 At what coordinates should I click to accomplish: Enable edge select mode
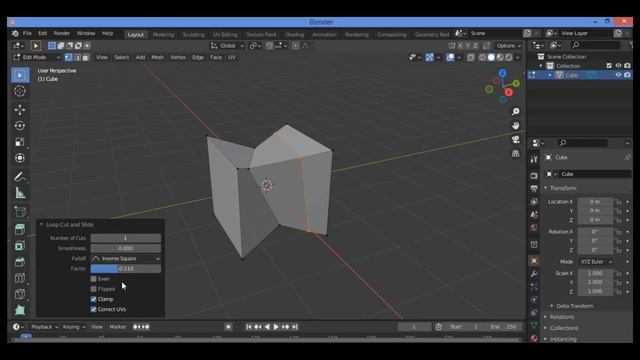77,58
